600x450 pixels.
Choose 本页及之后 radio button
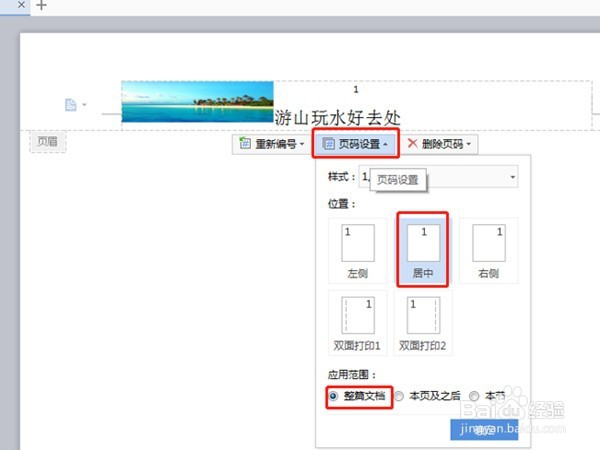pos(399,396)
